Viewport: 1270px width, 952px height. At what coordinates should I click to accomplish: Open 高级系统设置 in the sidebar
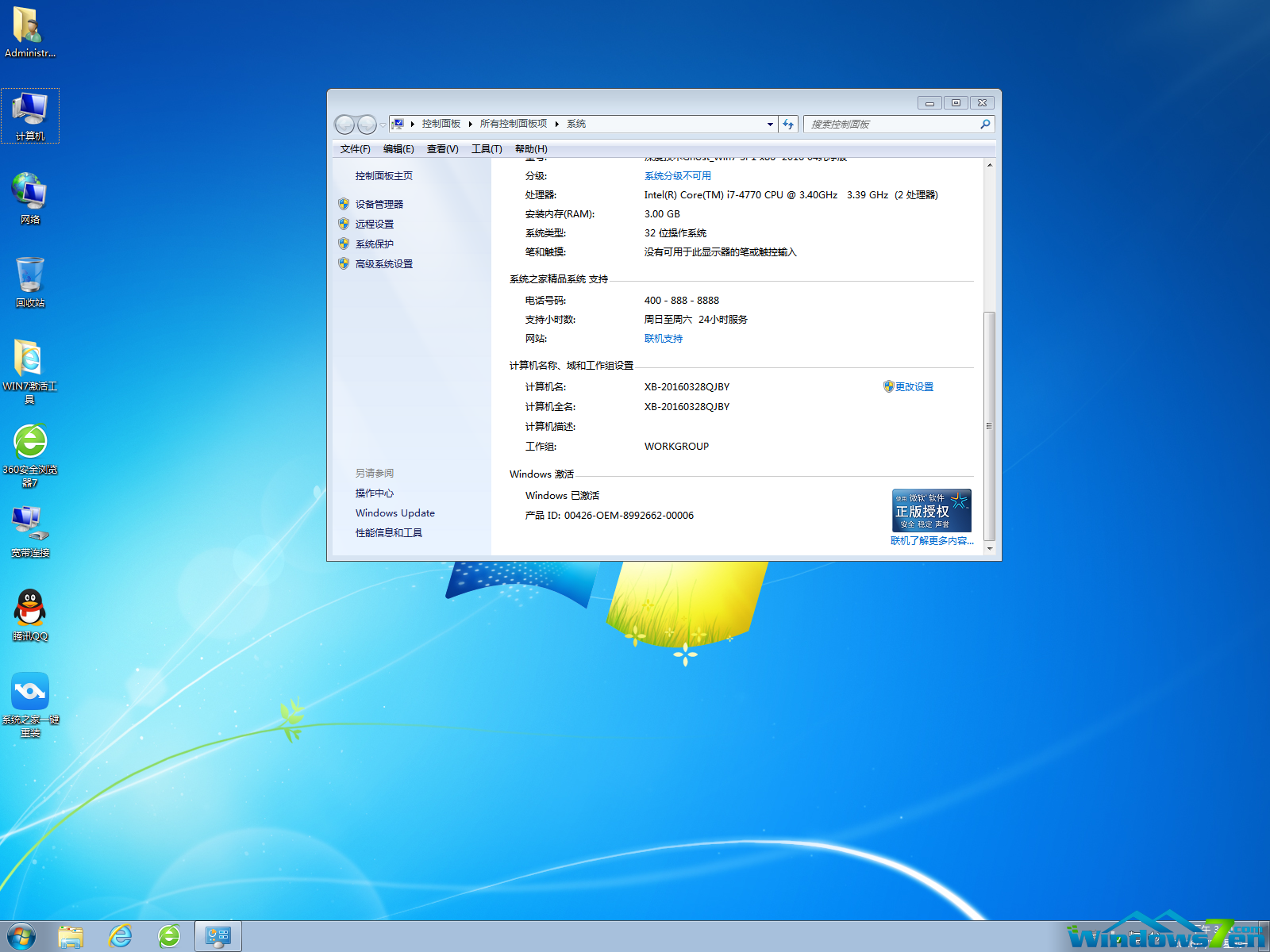pos(383,263)
